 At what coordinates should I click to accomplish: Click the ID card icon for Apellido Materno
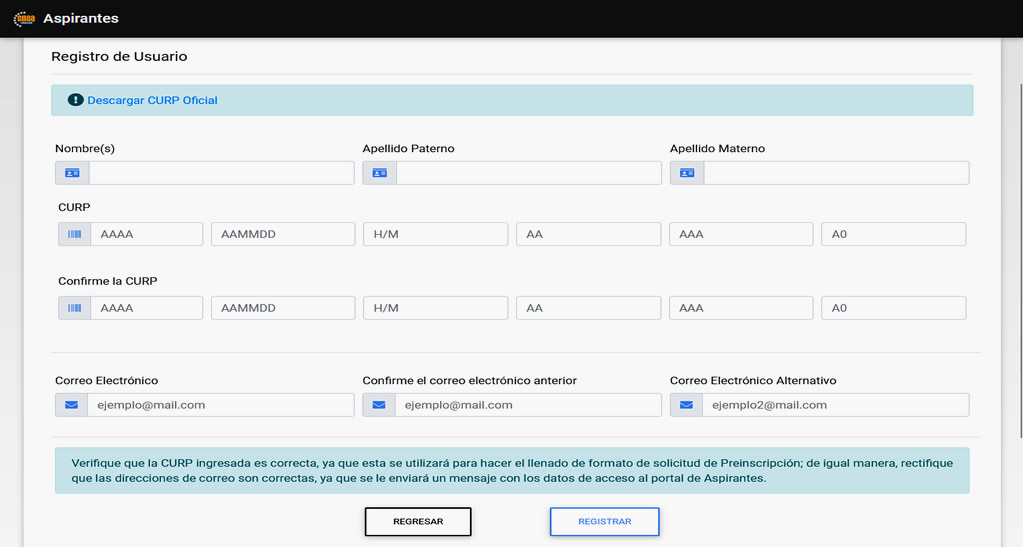[x=687, y=173]
